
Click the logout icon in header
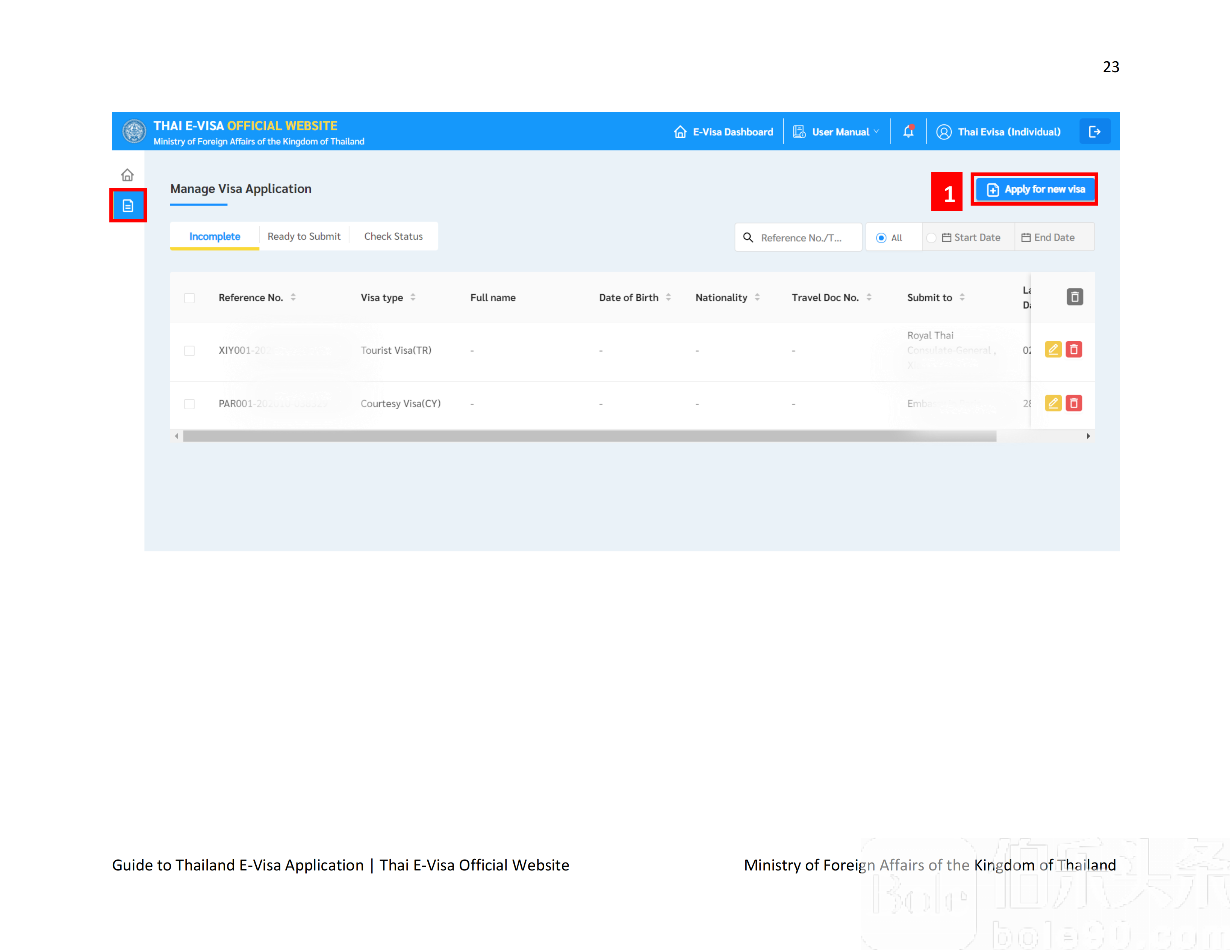coord(1094,132)
